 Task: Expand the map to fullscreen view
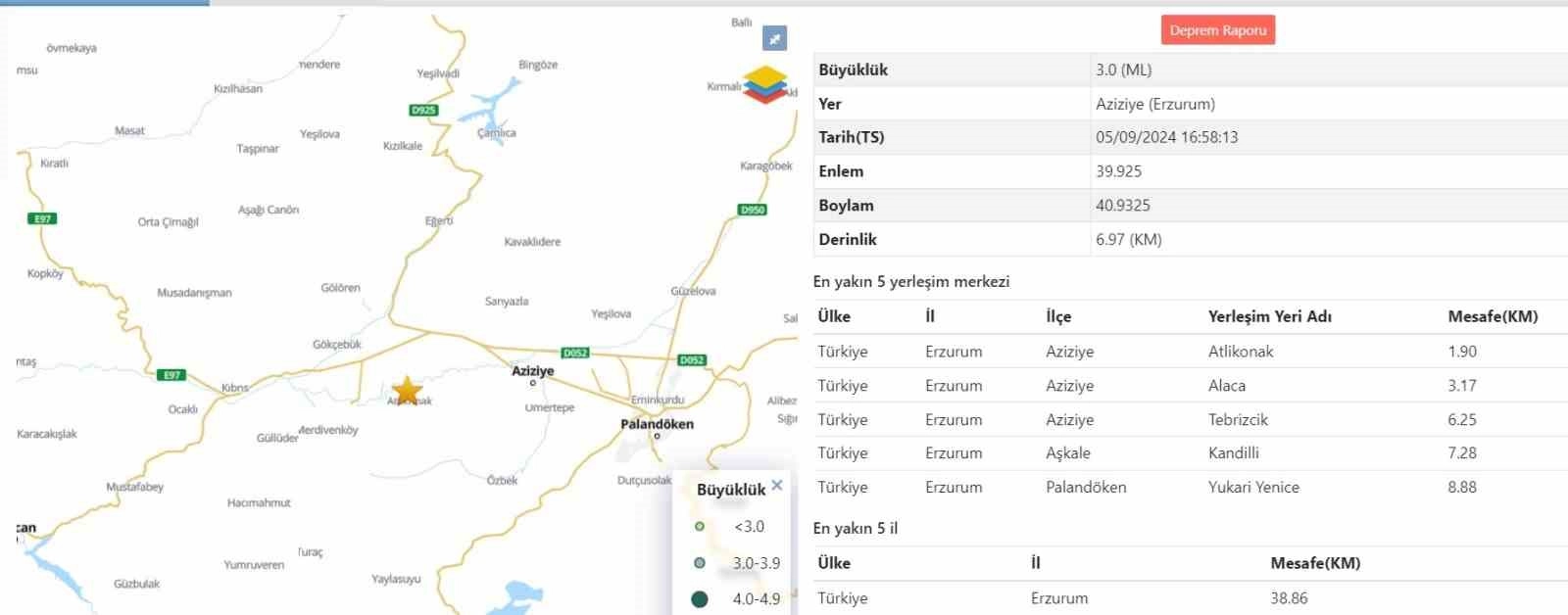click(x=774, y=38)
